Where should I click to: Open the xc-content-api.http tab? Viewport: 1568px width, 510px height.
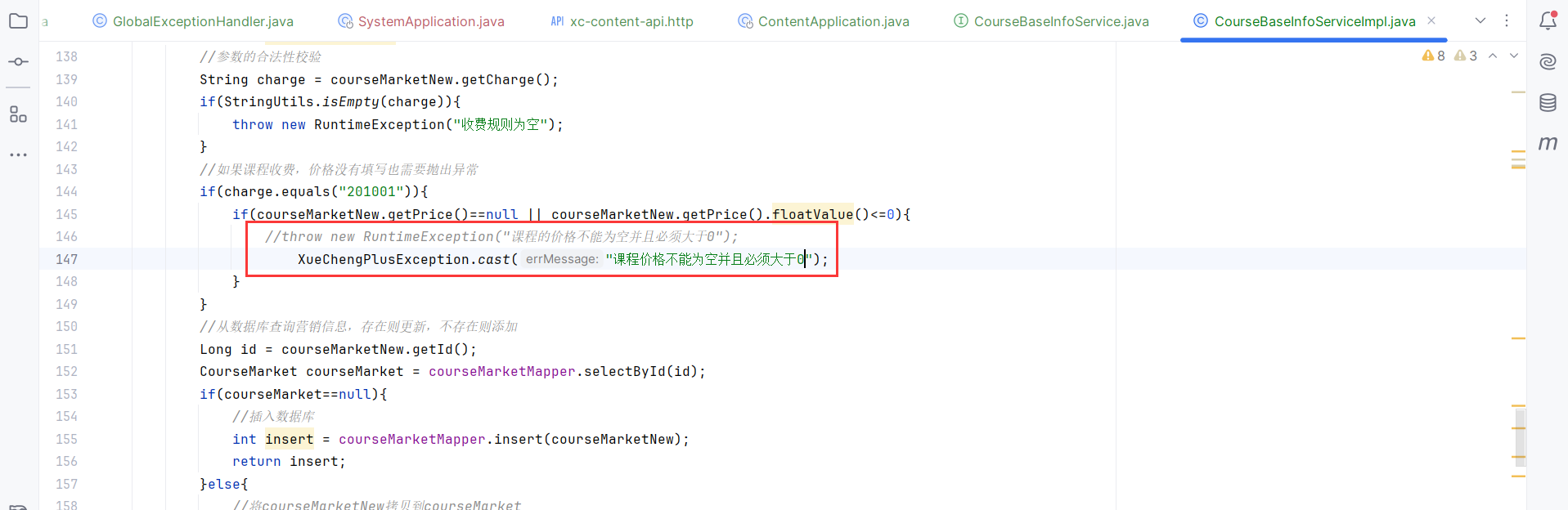(622, 21)
